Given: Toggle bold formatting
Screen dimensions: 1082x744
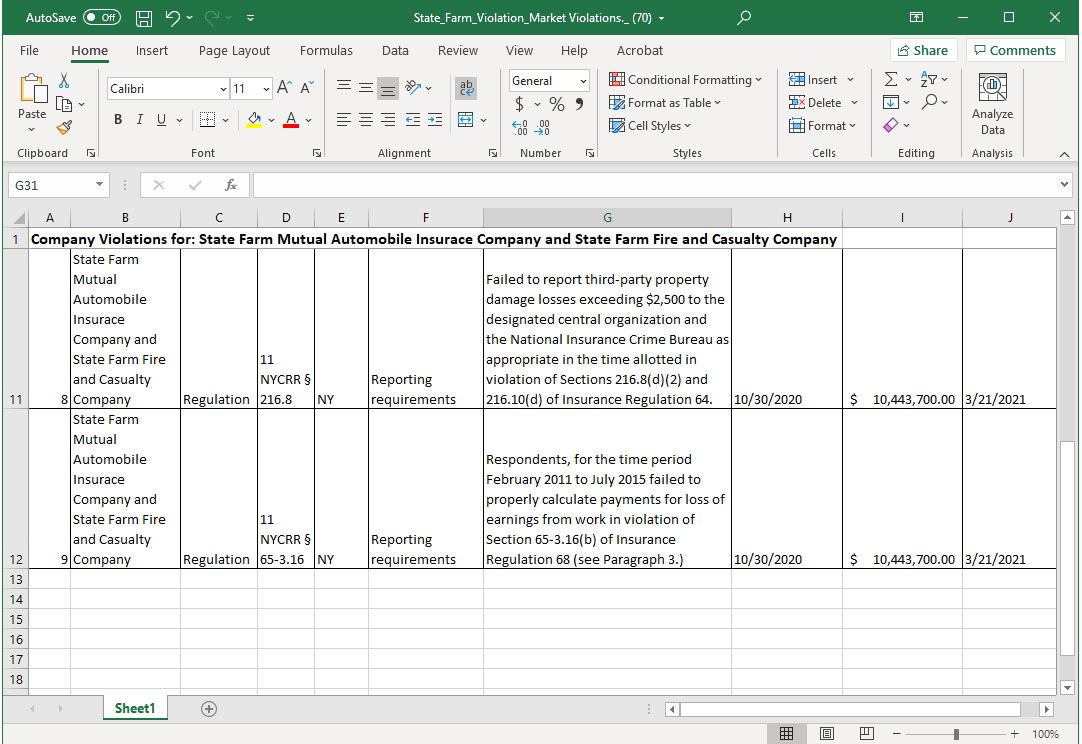Looking at the screenshot, I should 118,119.
